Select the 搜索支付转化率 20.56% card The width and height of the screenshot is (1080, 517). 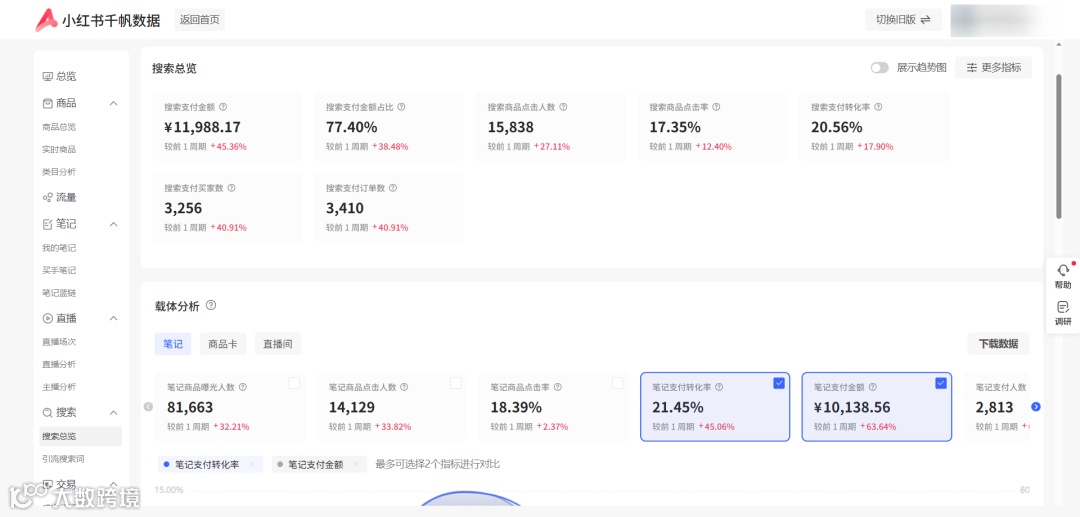point(873,127)
